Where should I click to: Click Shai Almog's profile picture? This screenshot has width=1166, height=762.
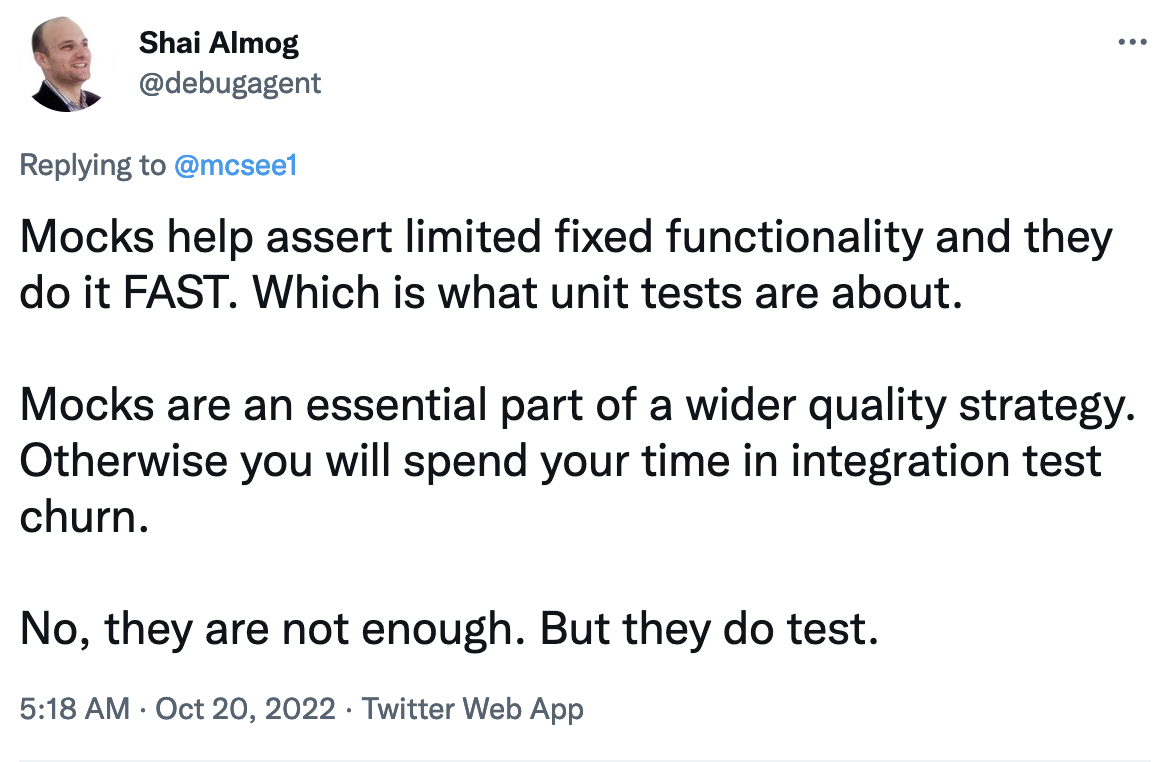[64, 62]
